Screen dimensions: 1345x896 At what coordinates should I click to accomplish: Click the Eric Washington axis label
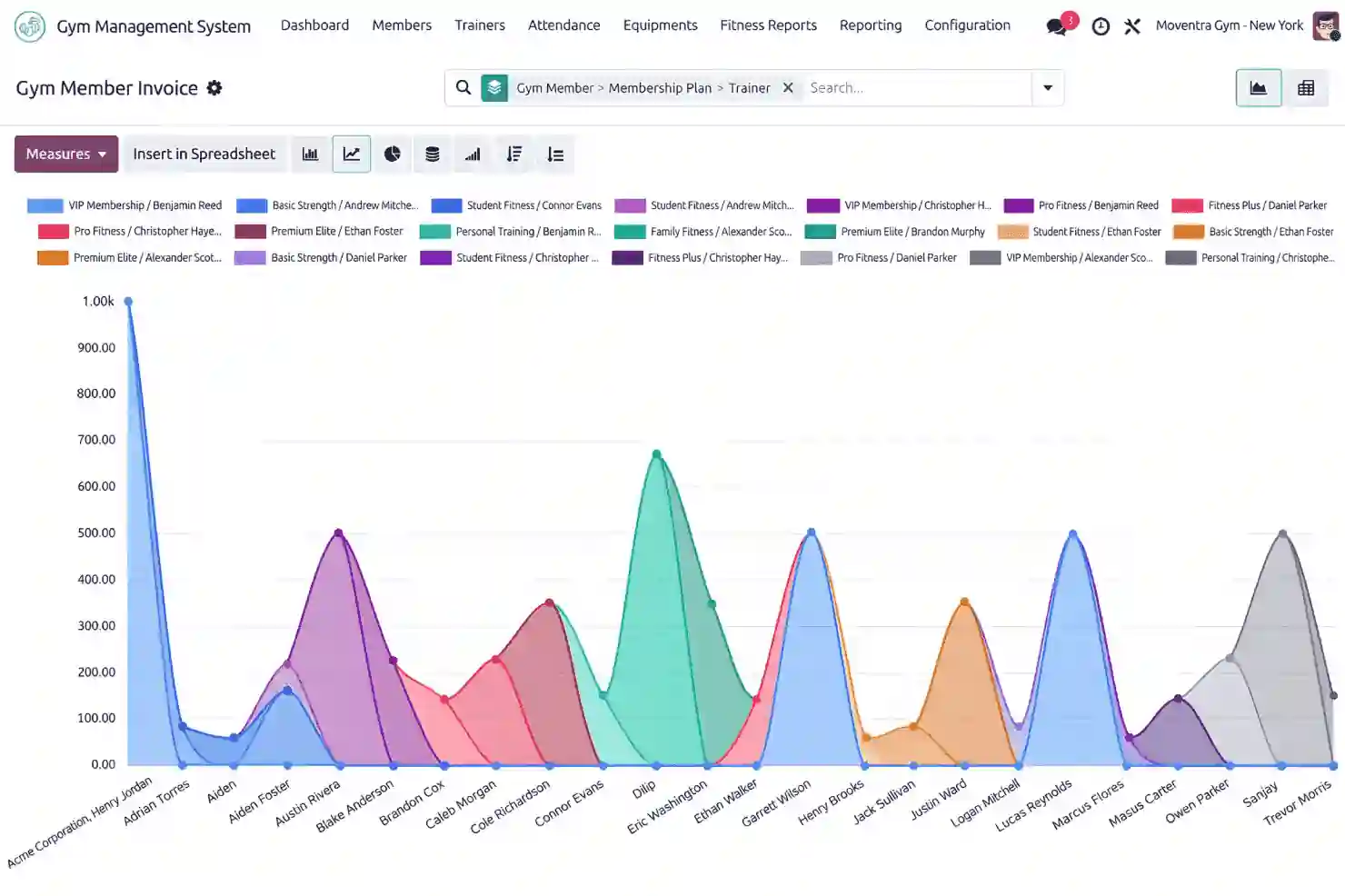[668, 807]
